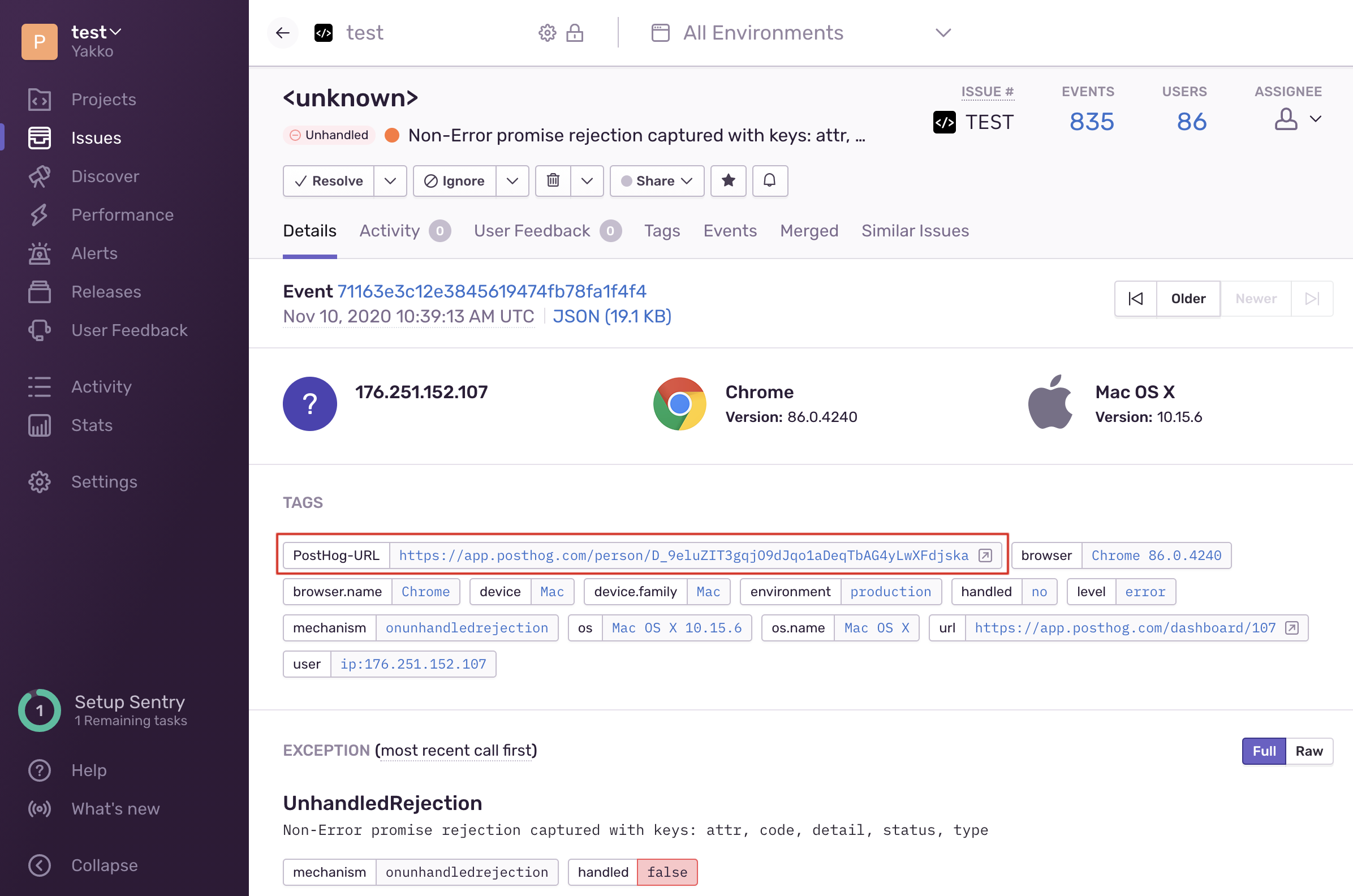
Task: Open external link icon on PostHog-URL tag
Action: [985, 555]
